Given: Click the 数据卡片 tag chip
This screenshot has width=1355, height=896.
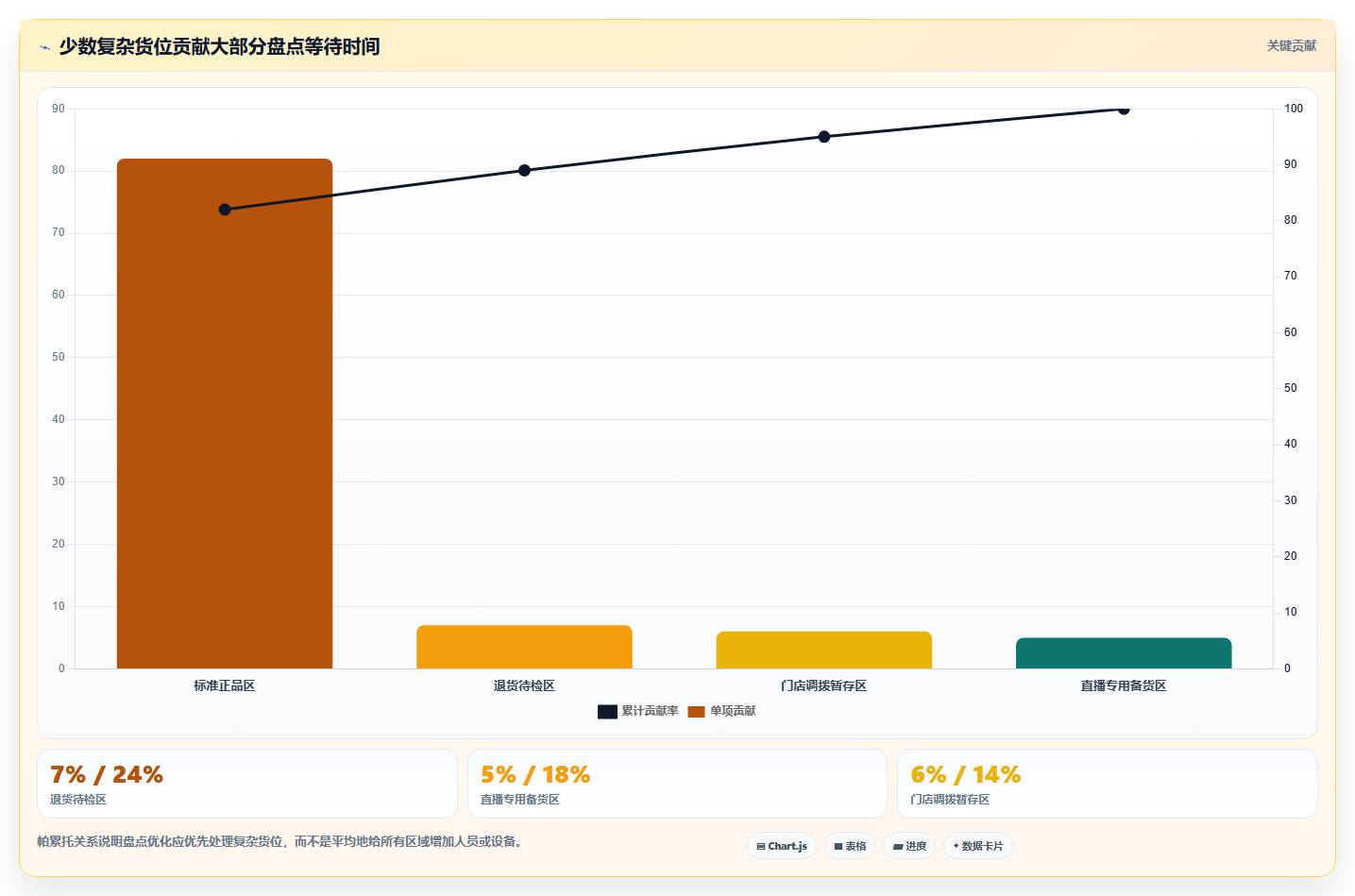Looking at the screenshot, I should click(978, 846).
